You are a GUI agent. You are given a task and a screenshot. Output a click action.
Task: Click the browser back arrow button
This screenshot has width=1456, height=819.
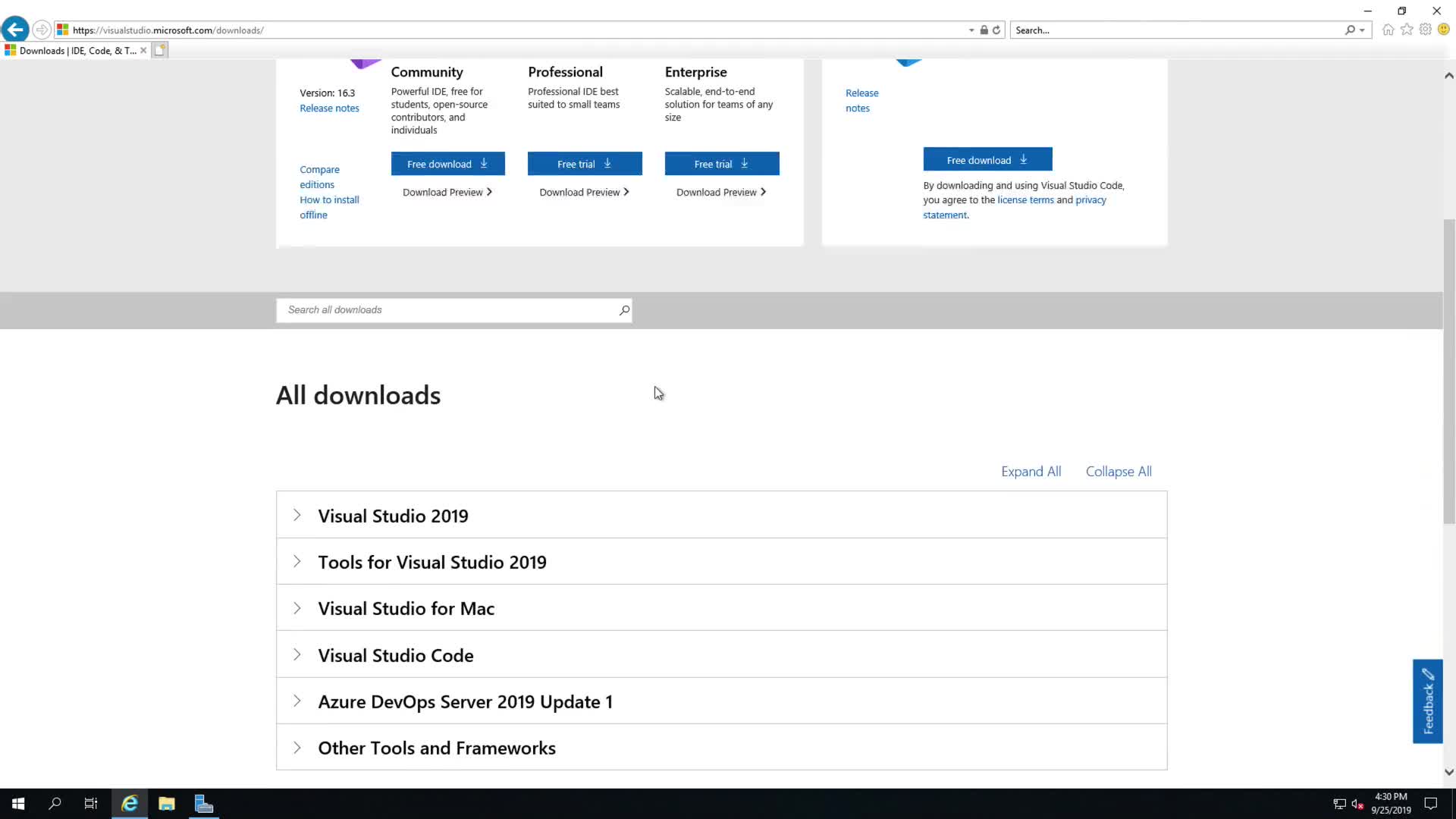(15, 30)
